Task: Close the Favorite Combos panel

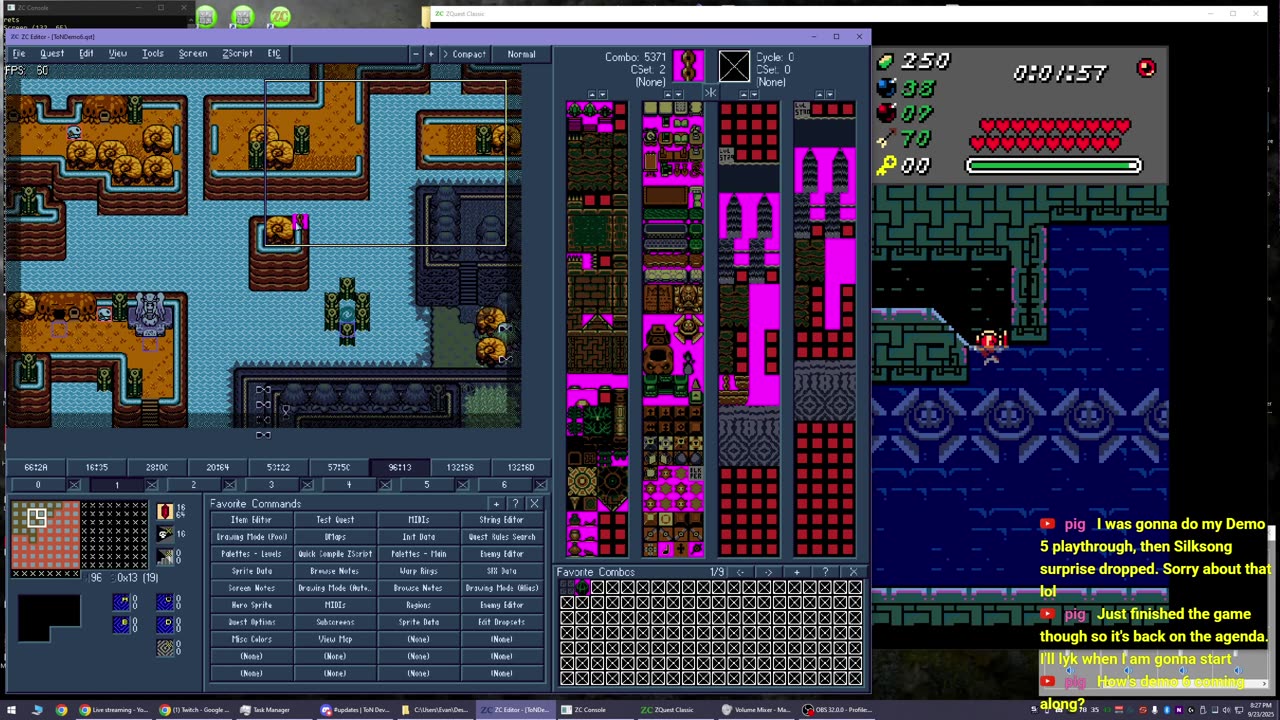Action: (x=853, y=572)
